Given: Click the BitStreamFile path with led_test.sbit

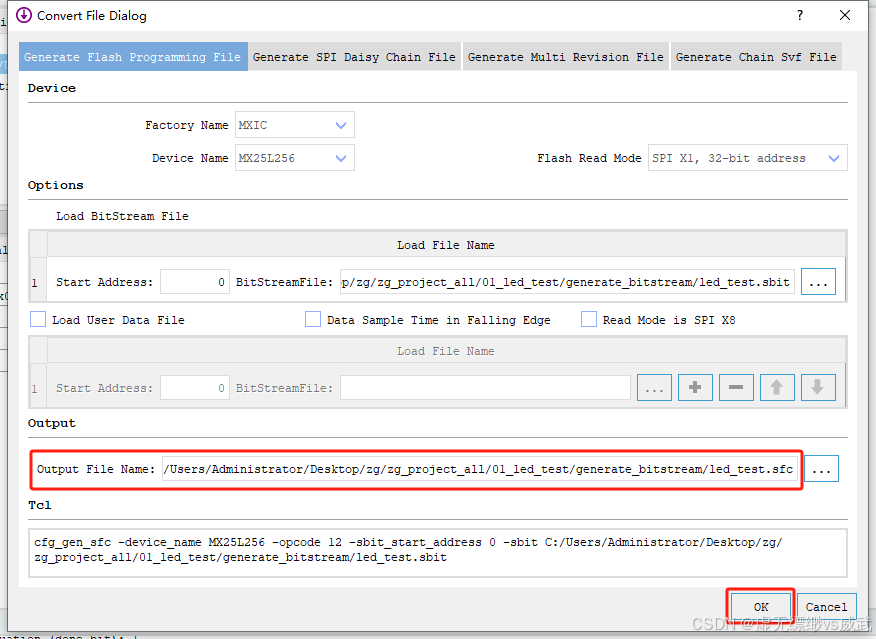Looking at the screenshot, I should [x=567, y=282].
